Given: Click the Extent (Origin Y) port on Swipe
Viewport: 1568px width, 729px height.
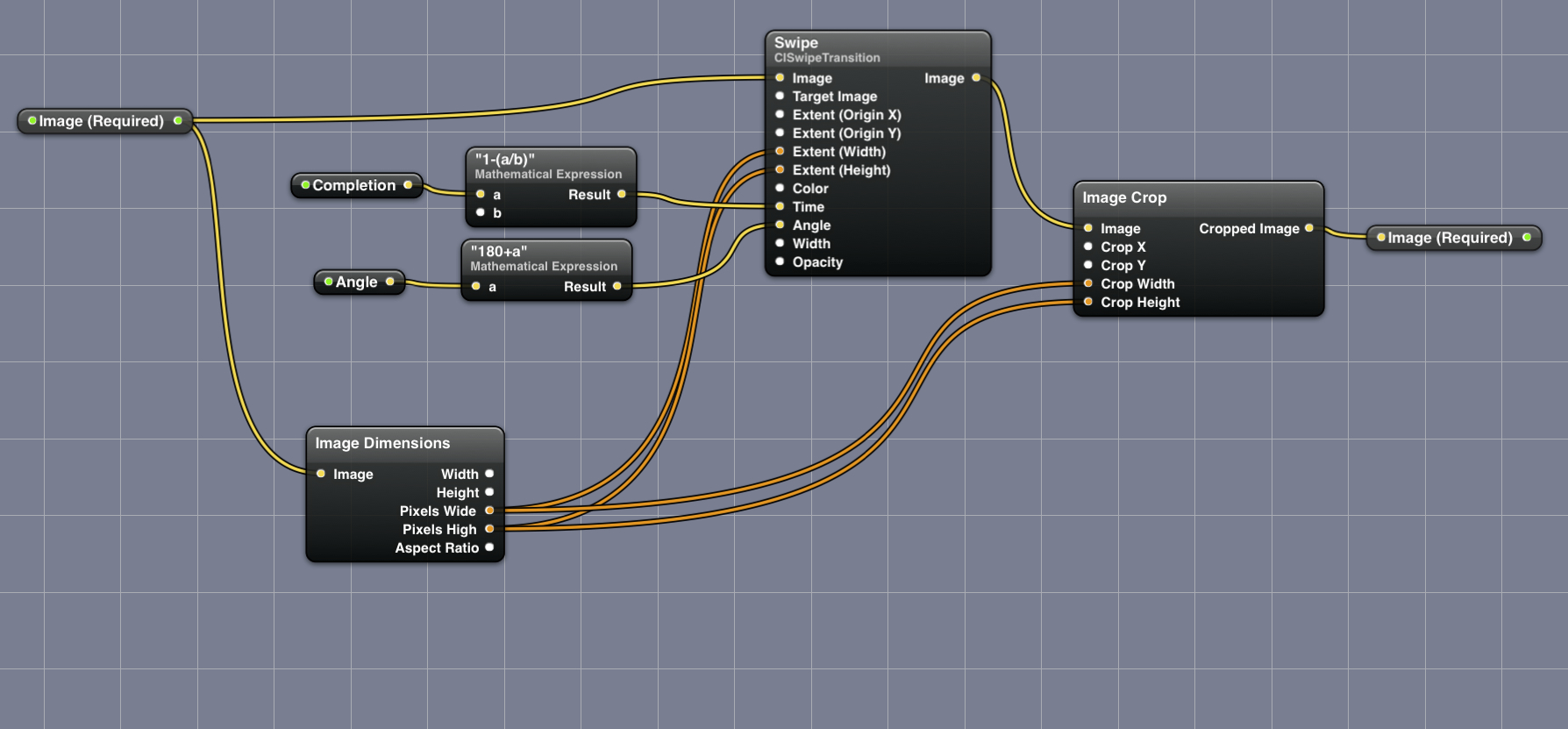Looking at the screenshot, I should point(780,132).
